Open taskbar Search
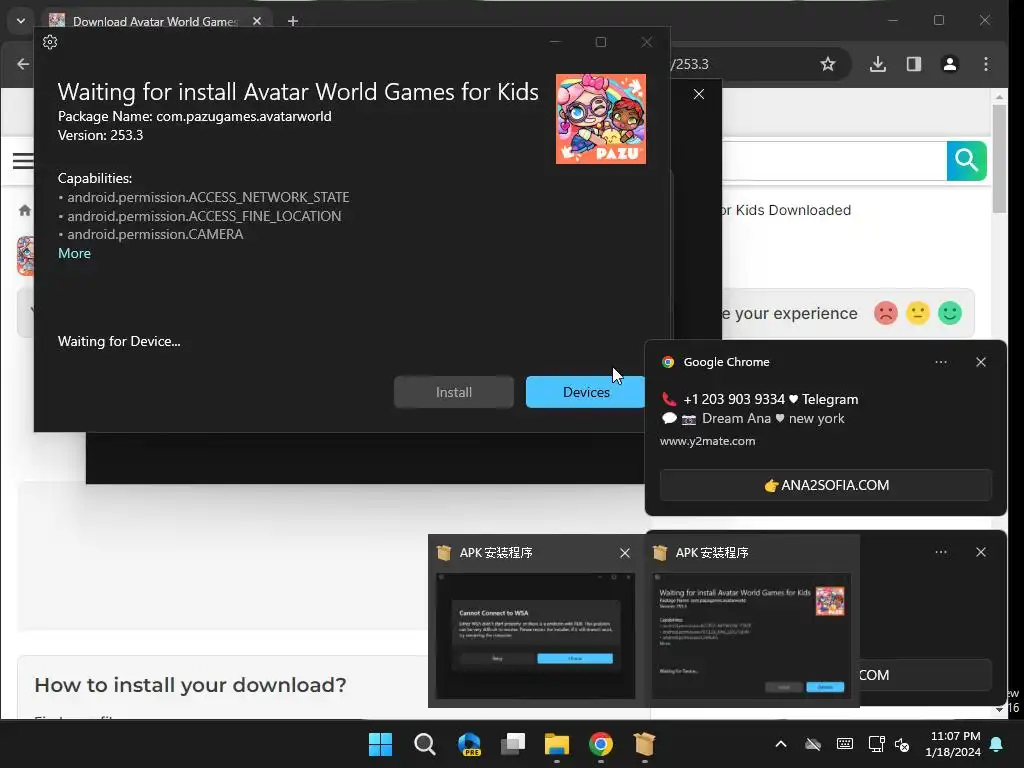The height and width of the screenshot is (768, 1024). [424, 744]
